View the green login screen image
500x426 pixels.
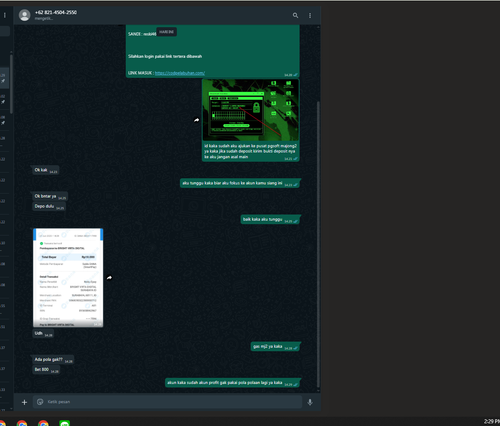point(250,110)
